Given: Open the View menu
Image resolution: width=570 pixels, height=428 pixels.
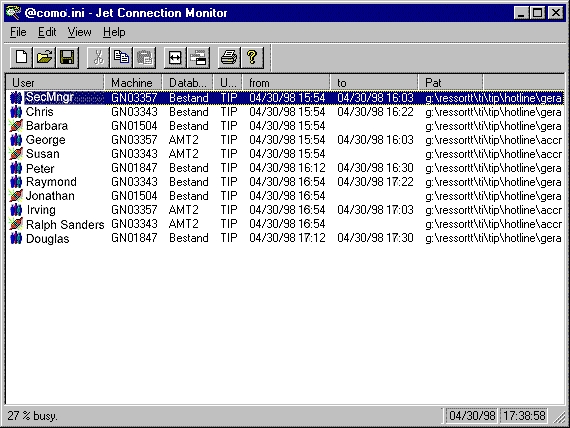Looking at the screenshot, I should coord(79,32).
